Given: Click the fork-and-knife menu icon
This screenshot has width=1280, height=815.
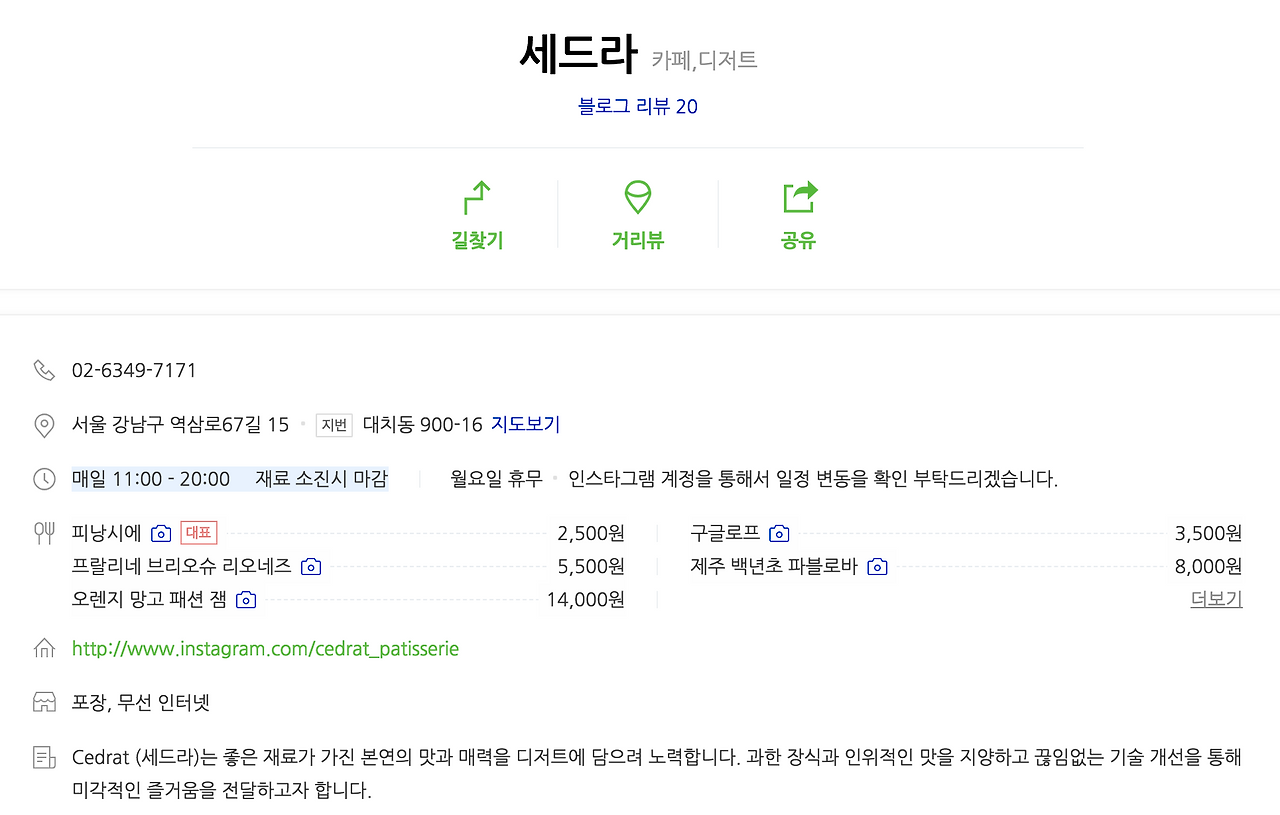Looking at the screenshot, I should pyautogui.click(x=44, y=532).
